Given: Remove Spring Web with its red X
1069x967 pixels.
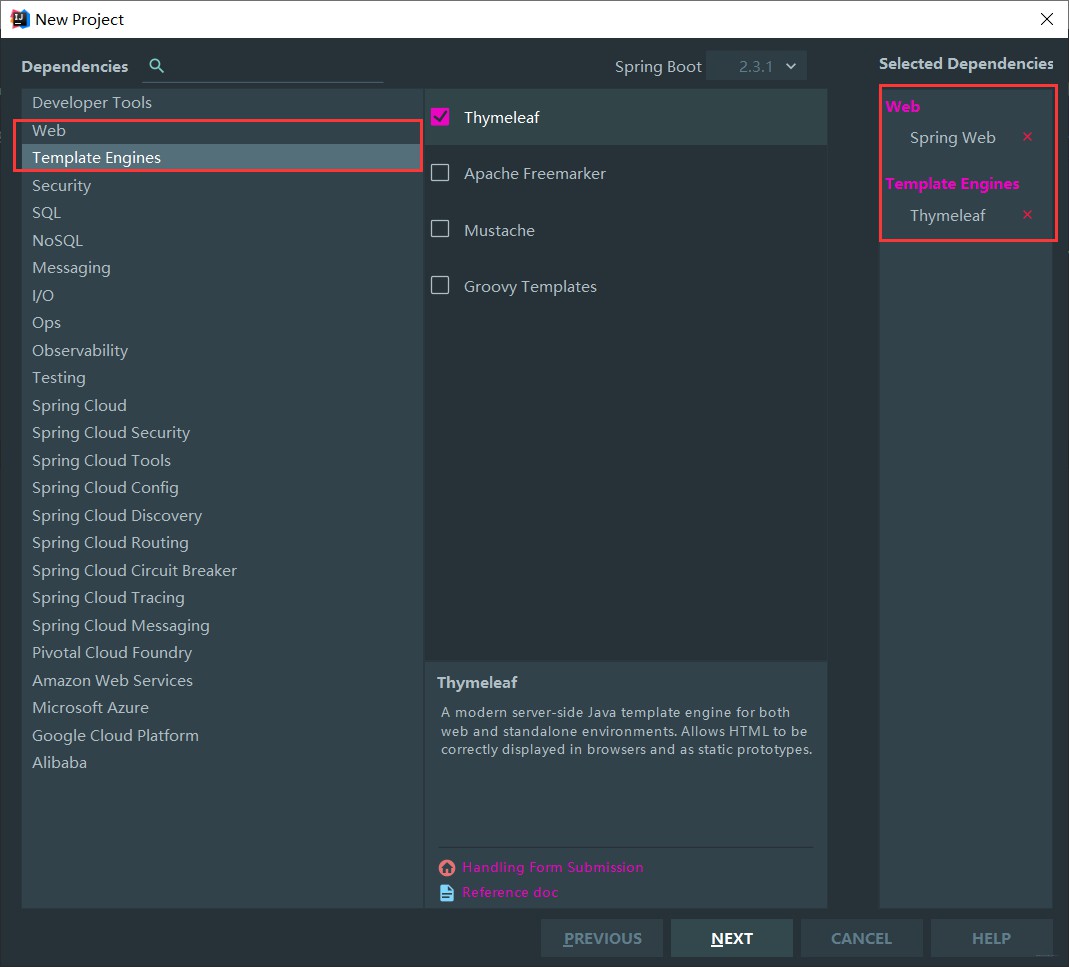Looking at the screenshot, I should pos(1027,137).
